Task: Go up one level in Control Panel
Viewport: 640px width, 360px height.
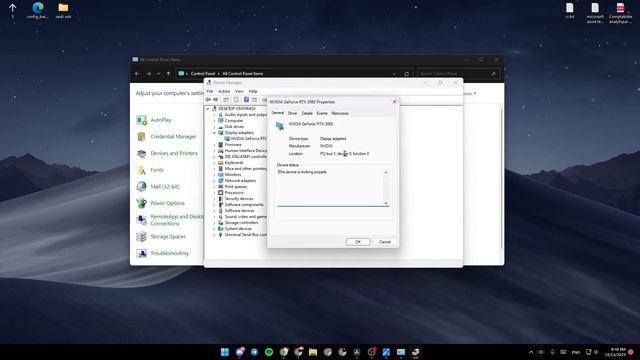Action: click(x=169, y=74)
